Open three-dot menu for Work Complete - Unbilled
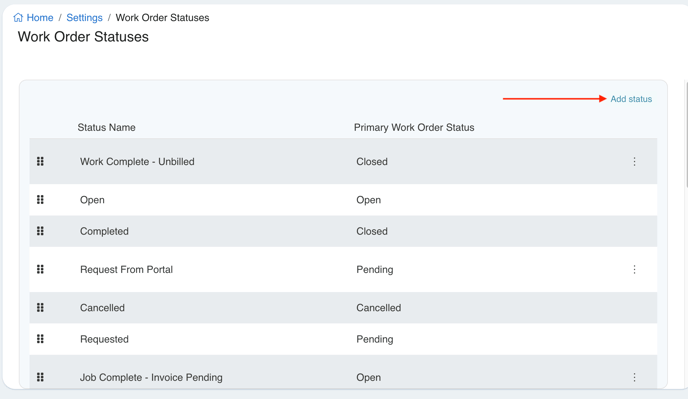 coord(634,162)
